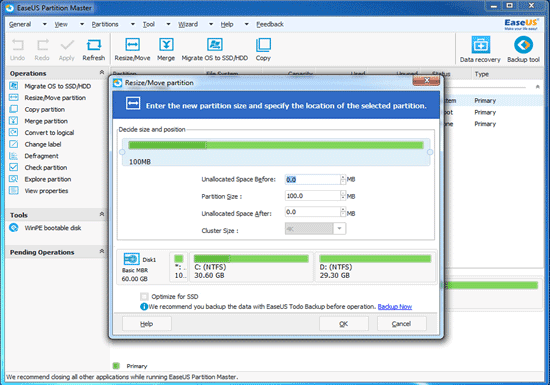Open the Wizard menu
Screen dimensions: 550x385
pyautogui.click(x=188, y=24)
